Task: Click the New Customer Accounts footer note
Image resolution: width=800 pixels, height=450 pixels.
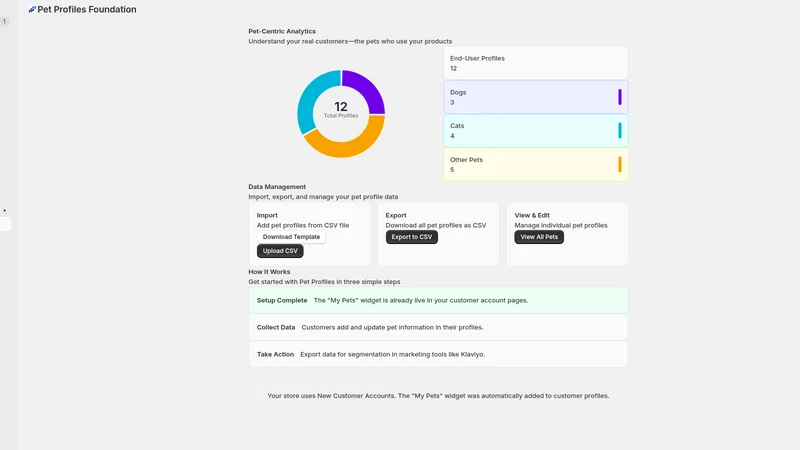Action: tap(438, 395)
